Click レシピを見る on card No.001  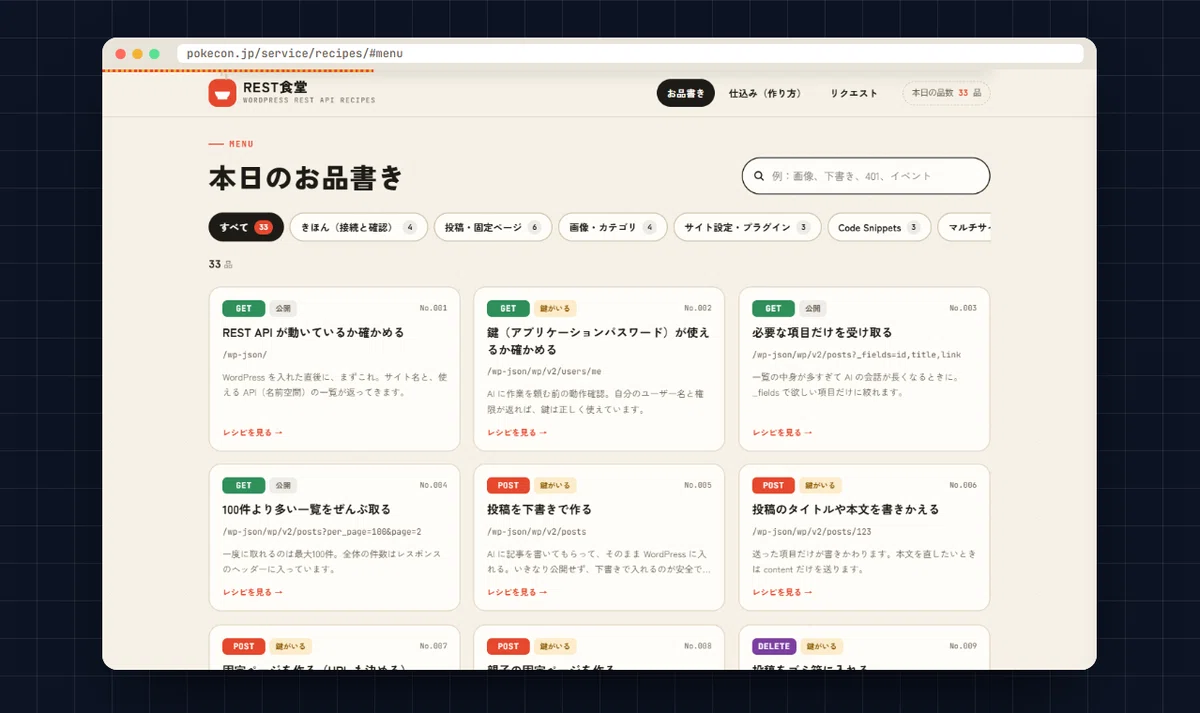click(253, 433)
